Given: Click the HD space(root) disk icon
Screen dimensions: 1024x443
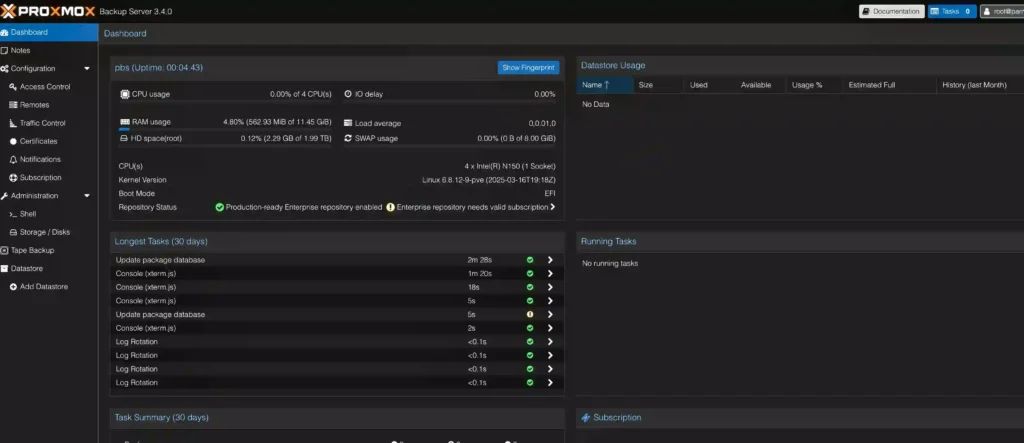Looking at the screenshot, I should pos(124,138).
